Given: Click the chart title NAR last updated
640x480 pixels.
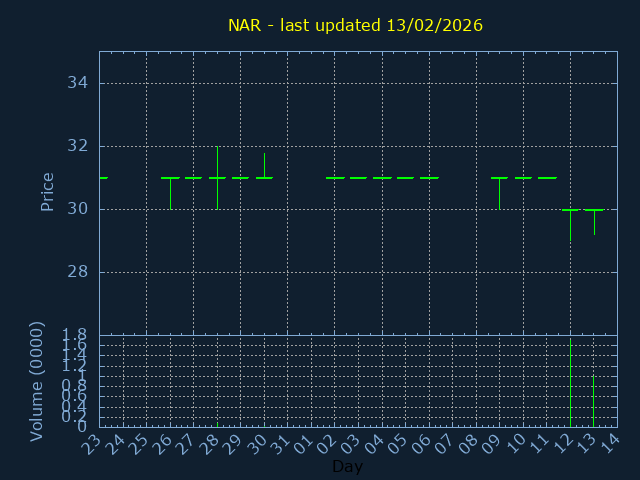Looking at the screenshot, I should click(355, 25).
